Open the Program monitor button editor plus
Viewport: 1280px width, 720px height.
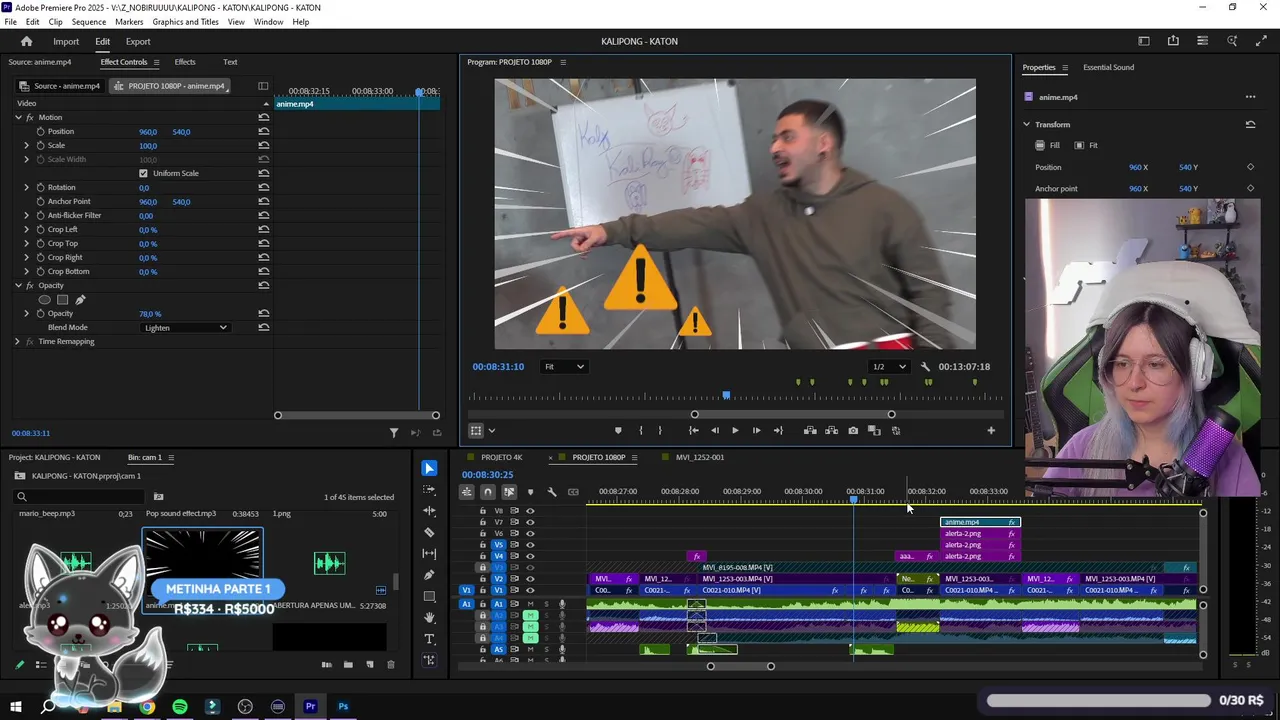[991, 430]
